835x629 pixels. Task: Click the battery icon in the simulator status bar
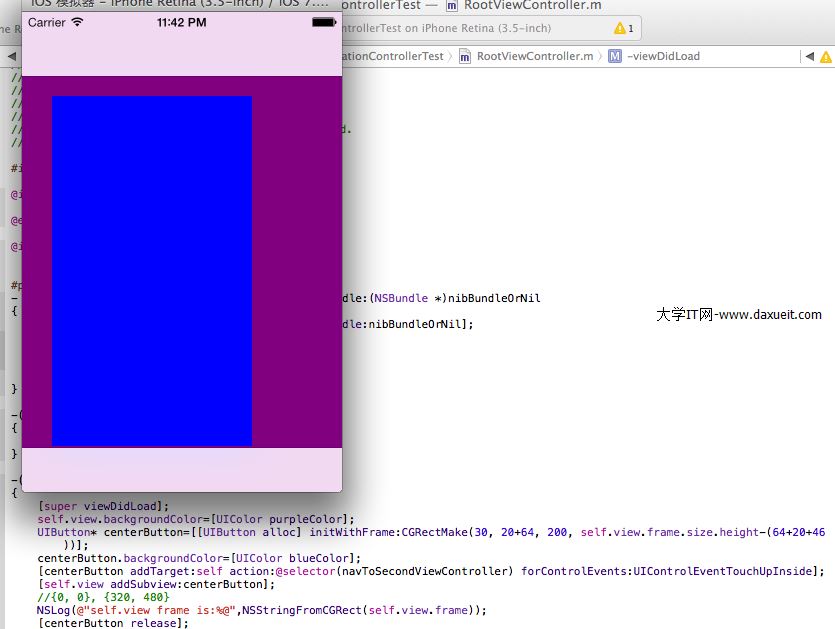point(323,22)
